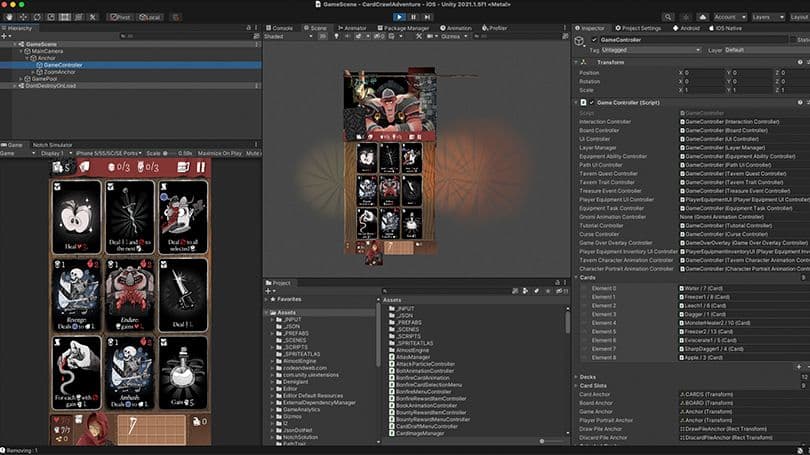Switch to the Console tab
The width and height of the screenshot is (810, 455).
tap(279, 28)
